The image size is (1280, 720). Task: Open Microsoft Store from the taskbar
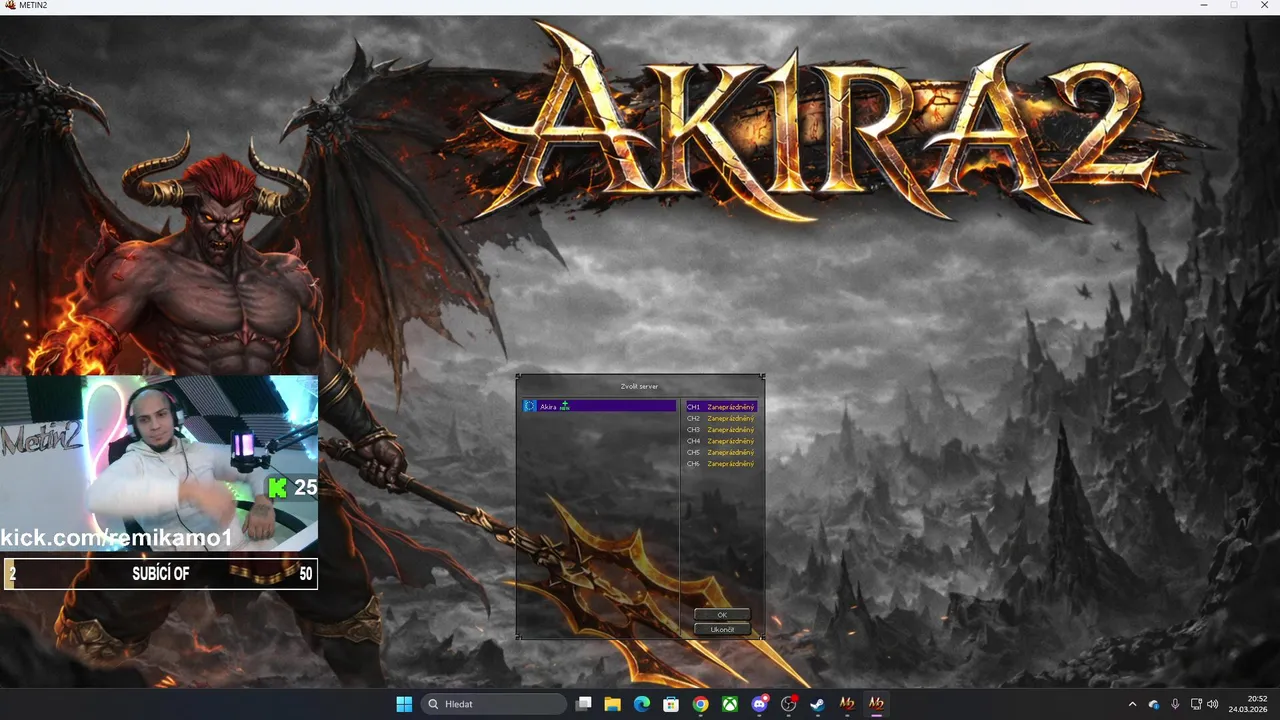tap(671, 704)
